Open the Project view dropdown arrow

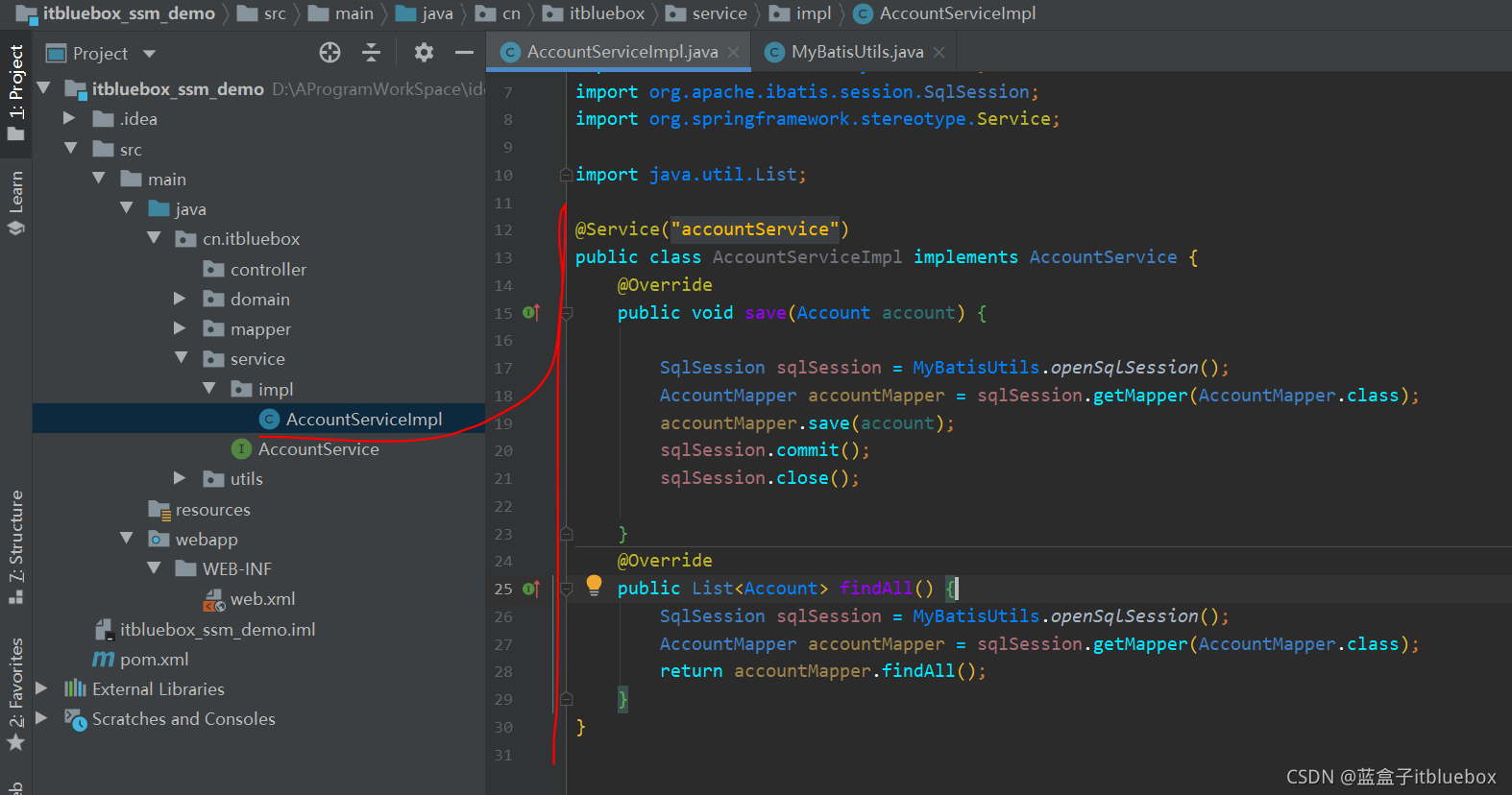149,54
